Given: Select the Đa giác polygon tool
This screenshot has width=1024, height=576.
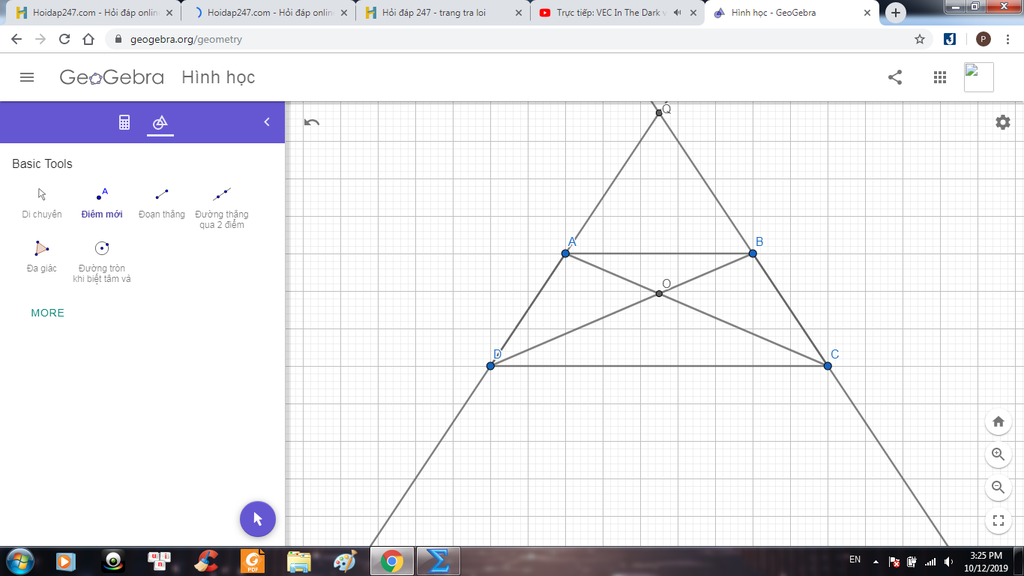Looking at the screenshot, I should pyautogui.click(x=42, y=257).
